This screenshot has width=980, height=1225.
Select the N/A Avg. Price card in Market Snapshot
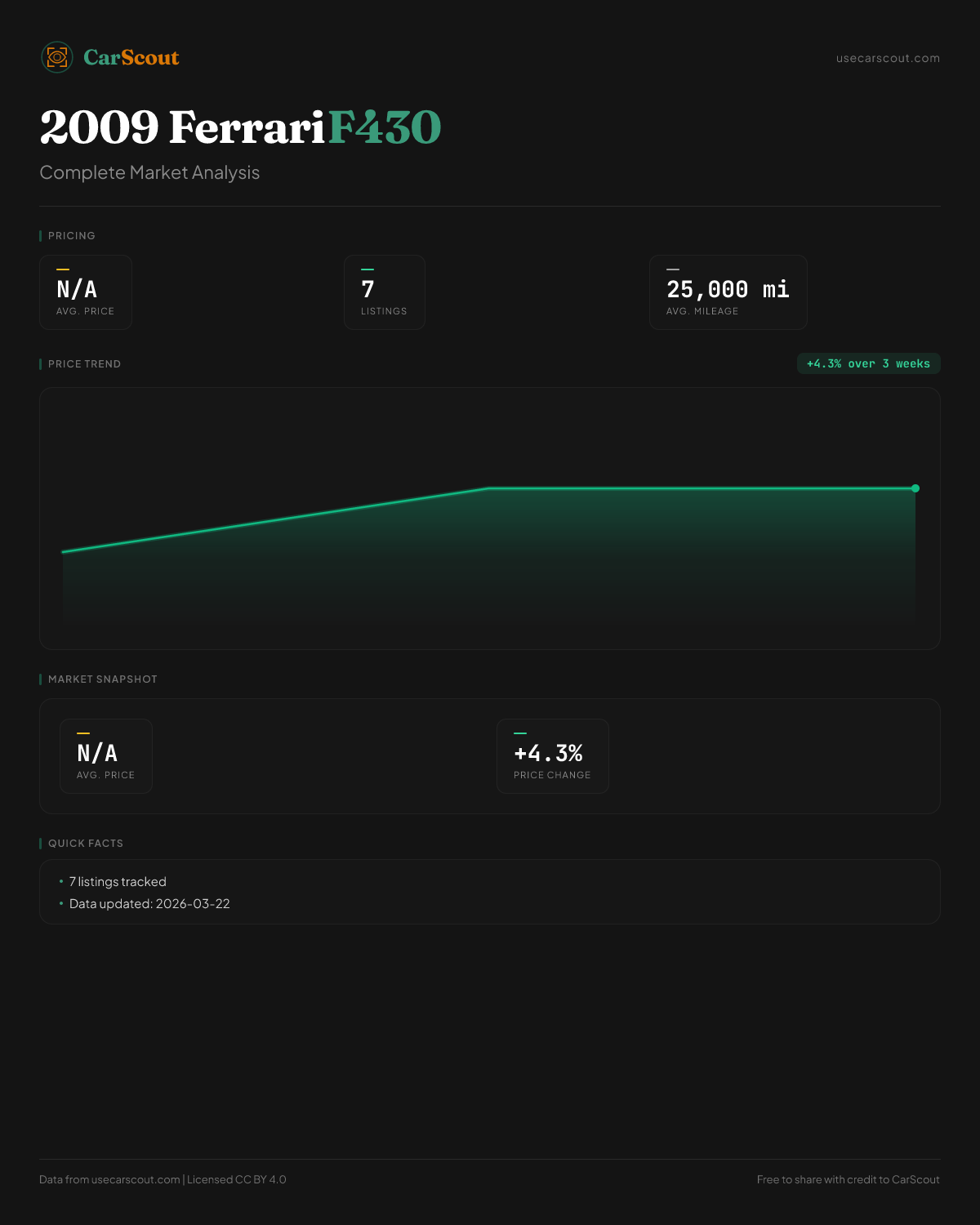click(106, 756)
